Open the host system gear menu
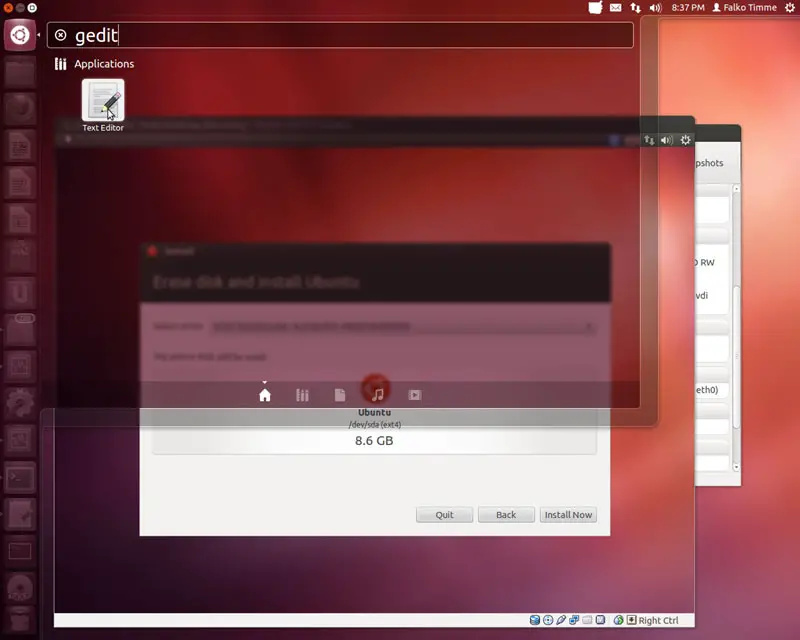Image resolution: width=800 pixels, height=640 pixels. [x=789, y=8]
